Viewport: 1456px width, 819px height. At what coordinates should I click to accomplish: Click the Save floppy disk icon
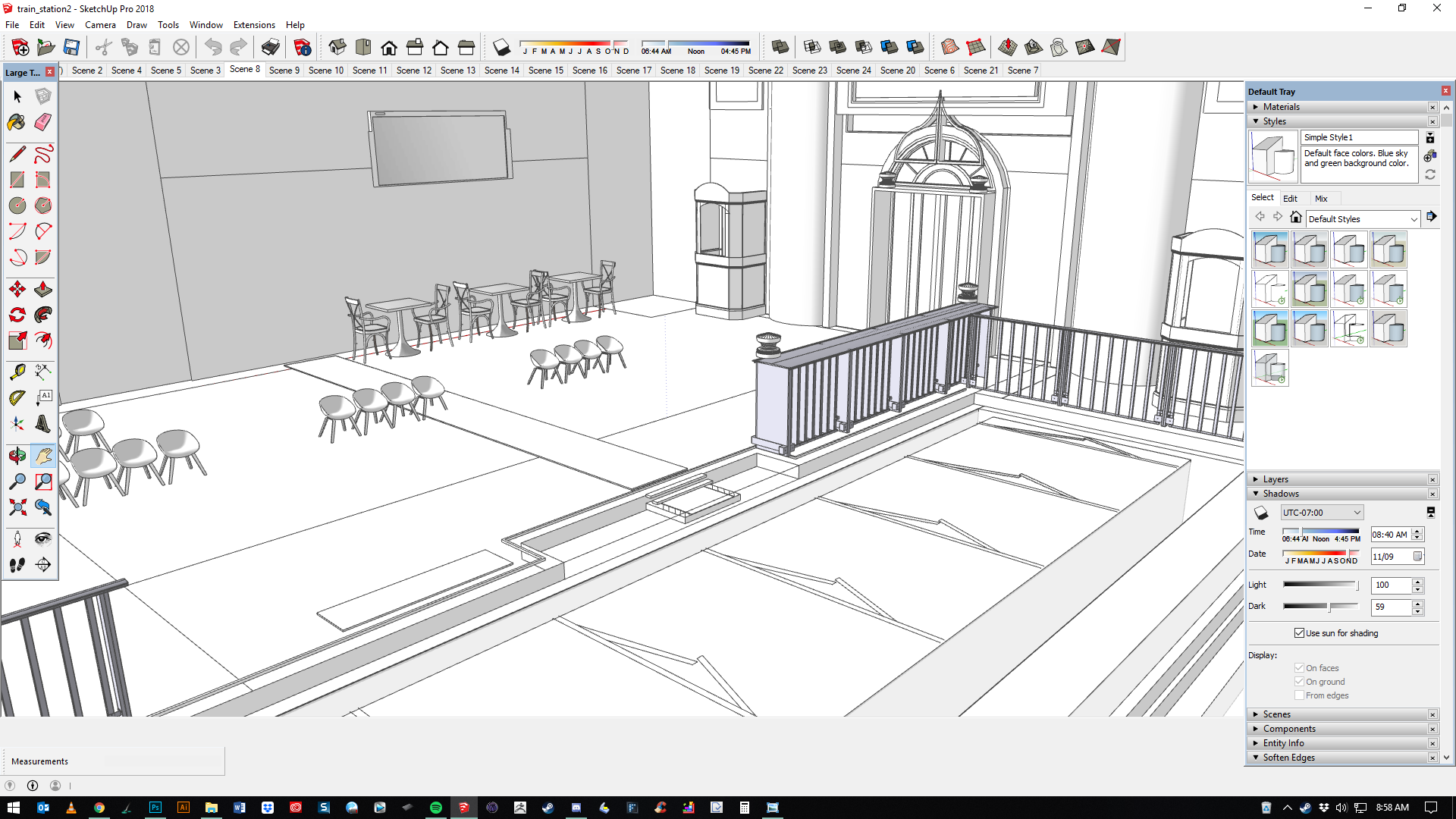[71, 48]
